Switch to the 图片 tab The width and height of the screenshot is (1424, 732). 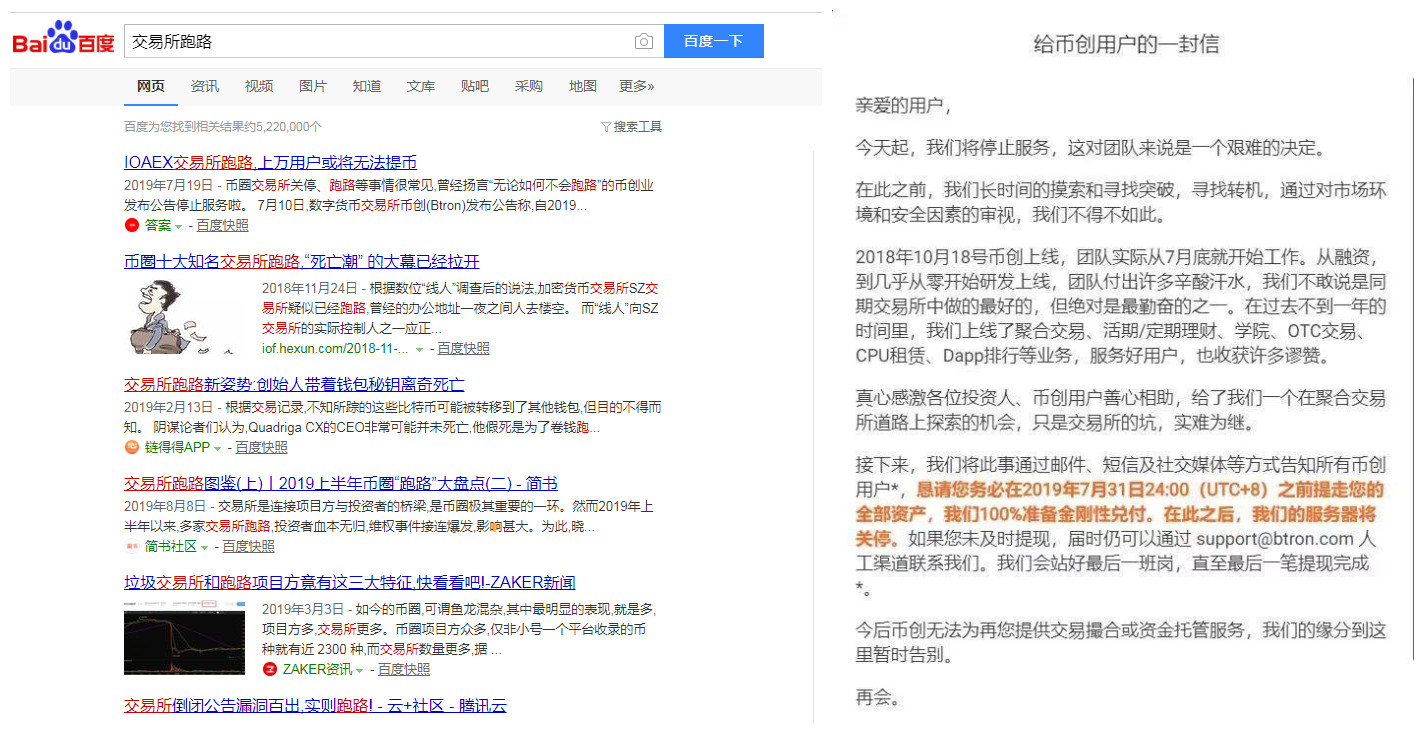pyautogui.click(x=313, y=86)
